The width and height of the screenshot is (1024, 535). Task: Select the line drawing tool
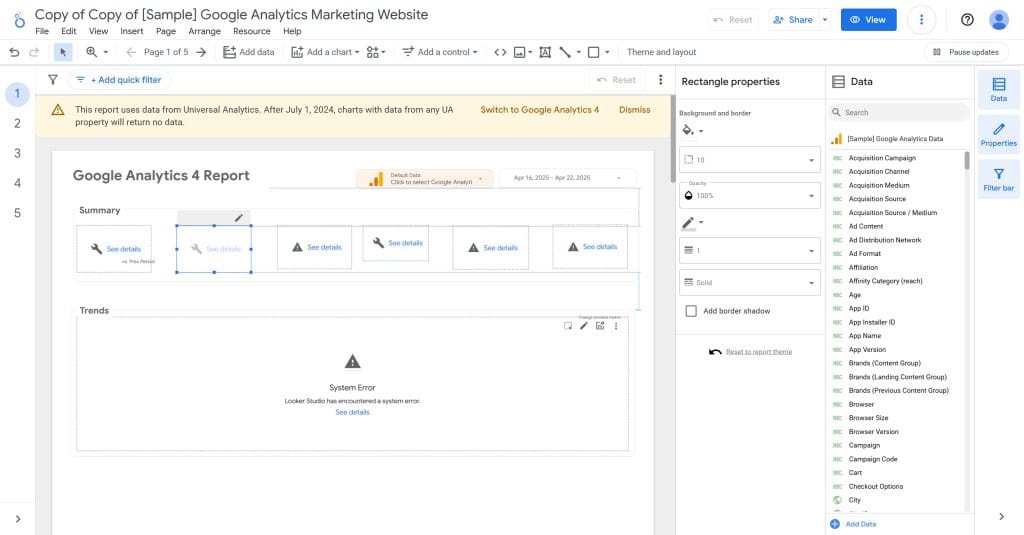coord(566,52)
